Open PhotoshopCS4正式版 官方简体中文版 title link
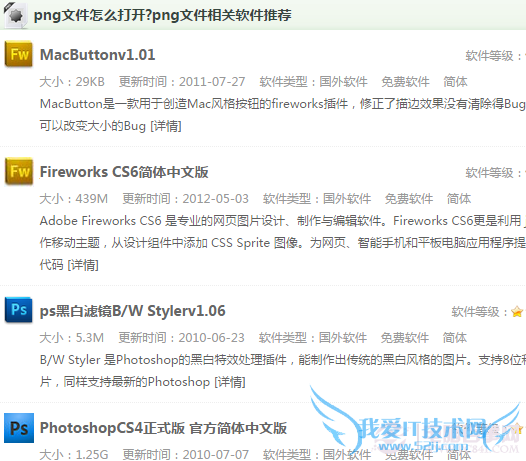 pos(163,428)
